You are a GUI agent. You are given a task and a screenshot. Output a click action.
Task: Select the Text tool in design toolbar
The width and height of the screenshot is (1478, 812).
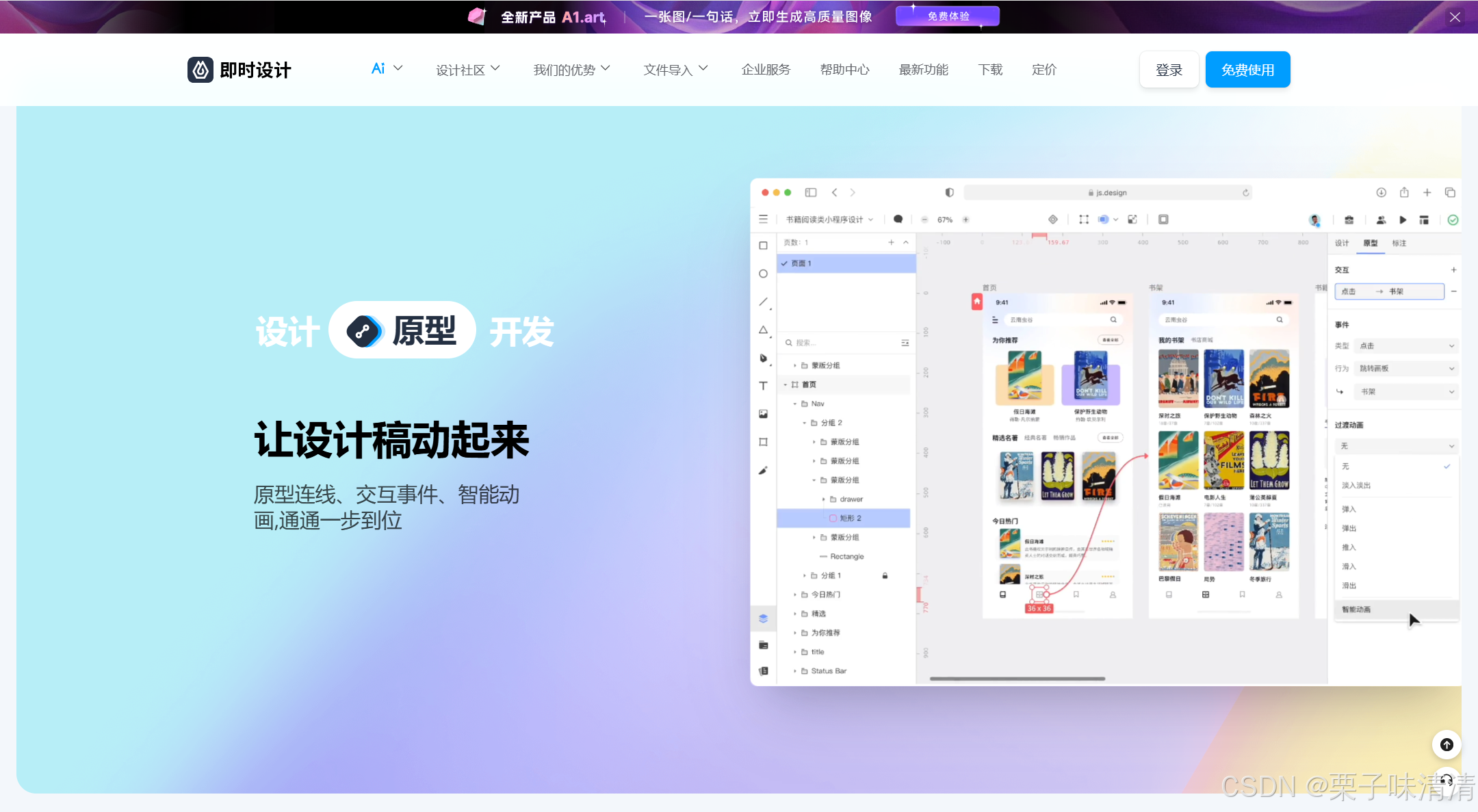coord(764,386)
